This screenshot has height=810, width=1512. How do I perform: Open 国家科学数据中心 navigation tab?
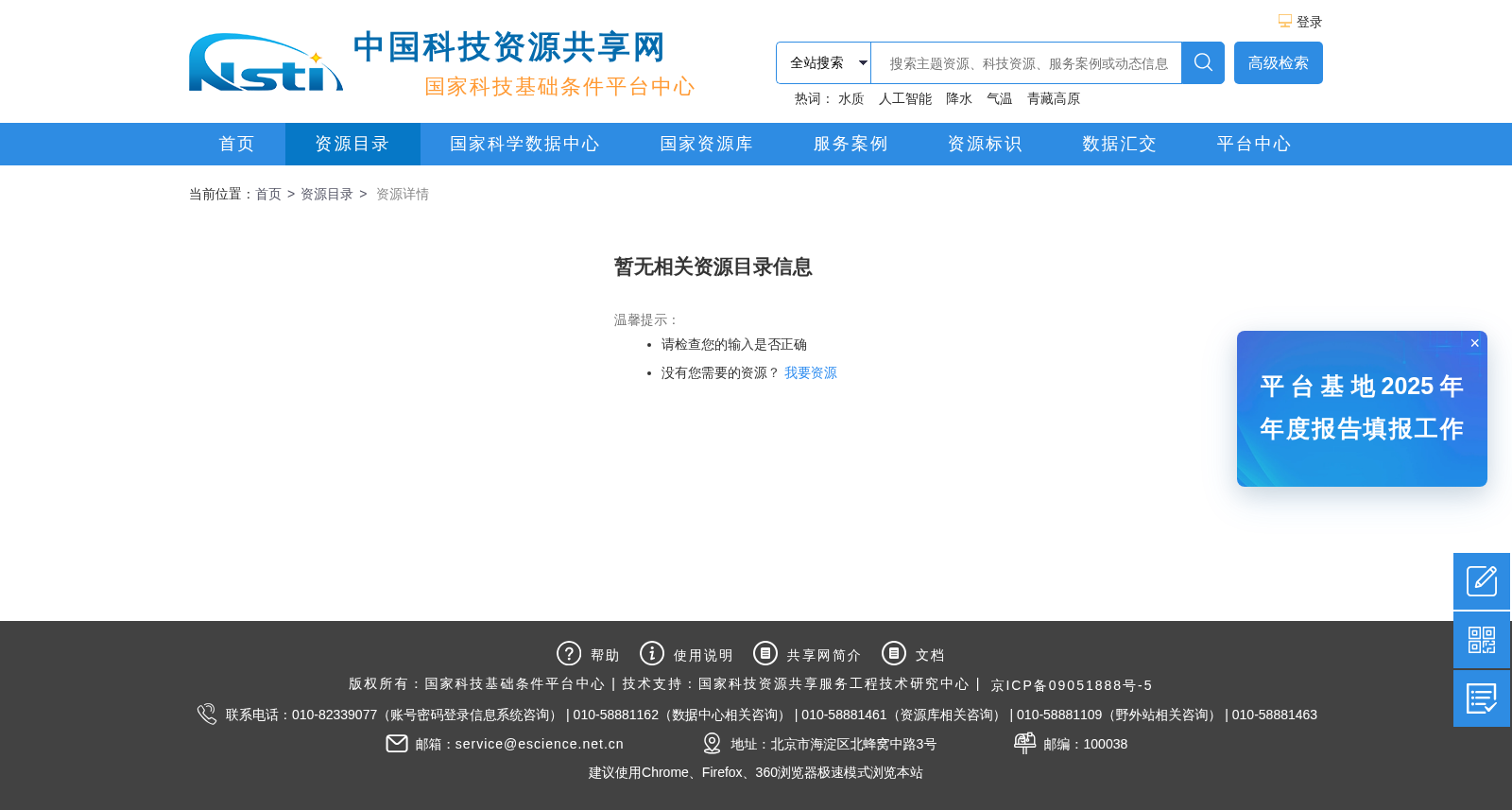pyautogui.click(x=525, y=144)
